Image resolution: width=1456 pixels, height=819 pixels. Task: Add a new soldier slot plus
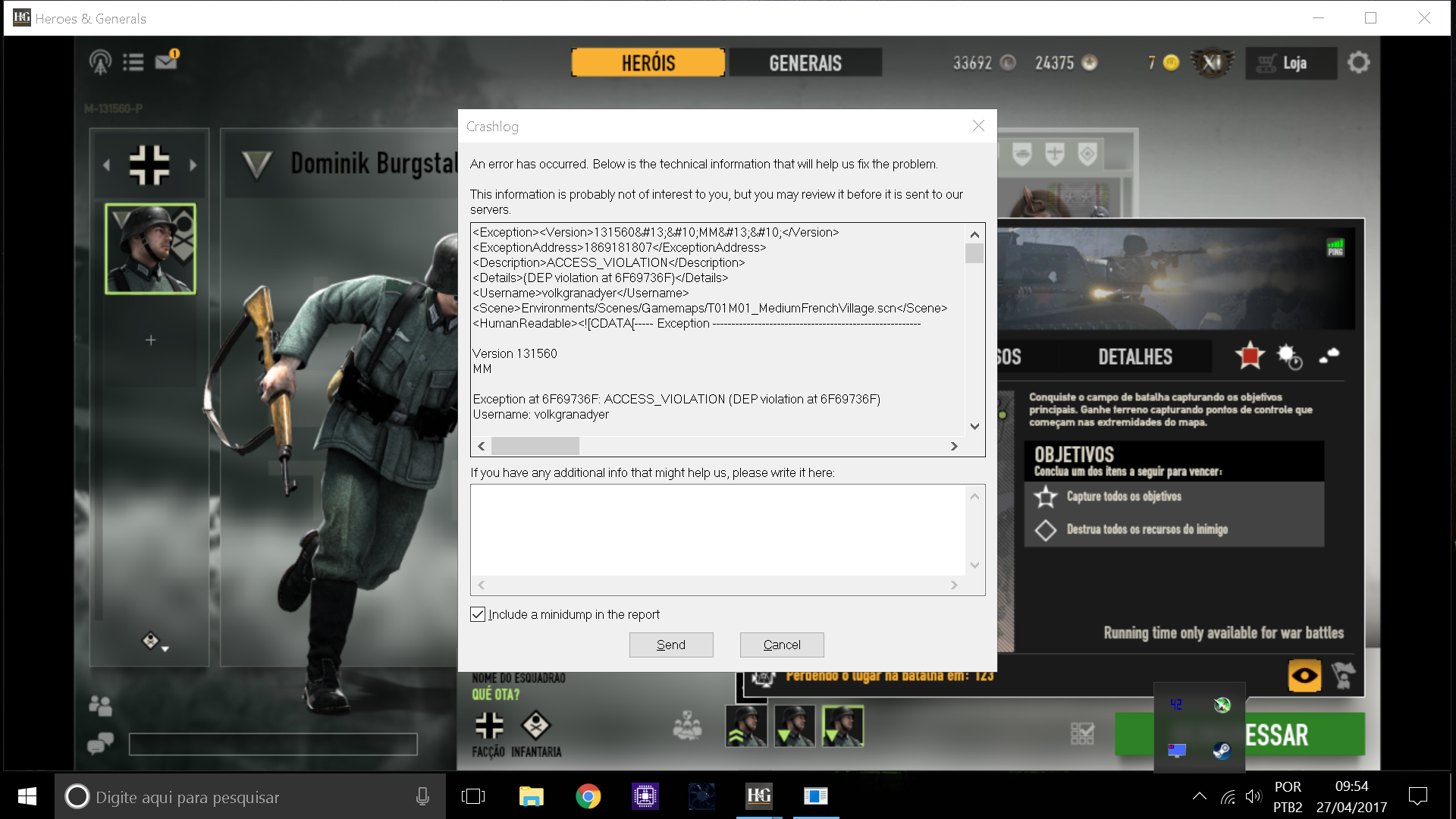tap(150, 340)
